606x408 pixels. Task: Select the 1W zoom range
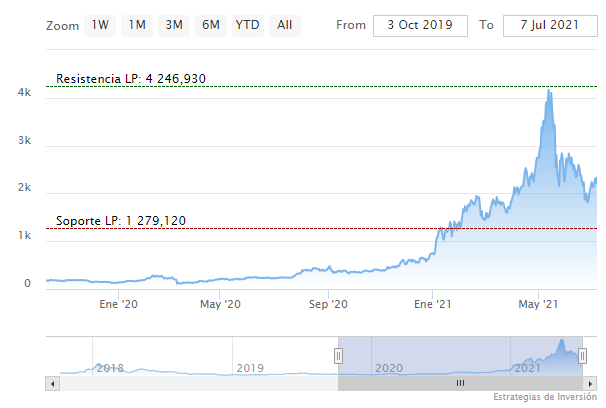coord(101,24)
